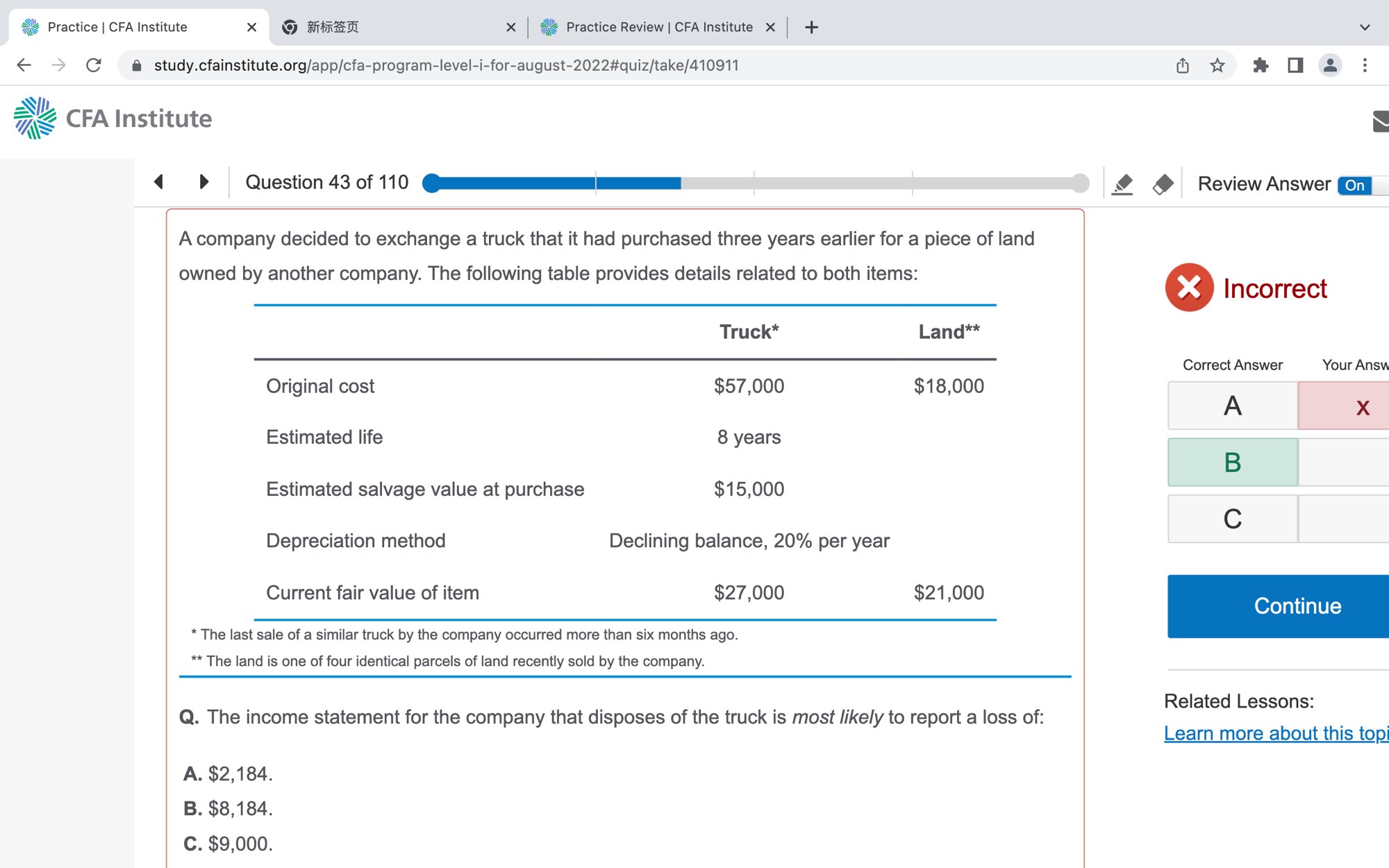Click the share page icon
Viewport: 1389px width, 868px height.
(x=1183, y=65)
